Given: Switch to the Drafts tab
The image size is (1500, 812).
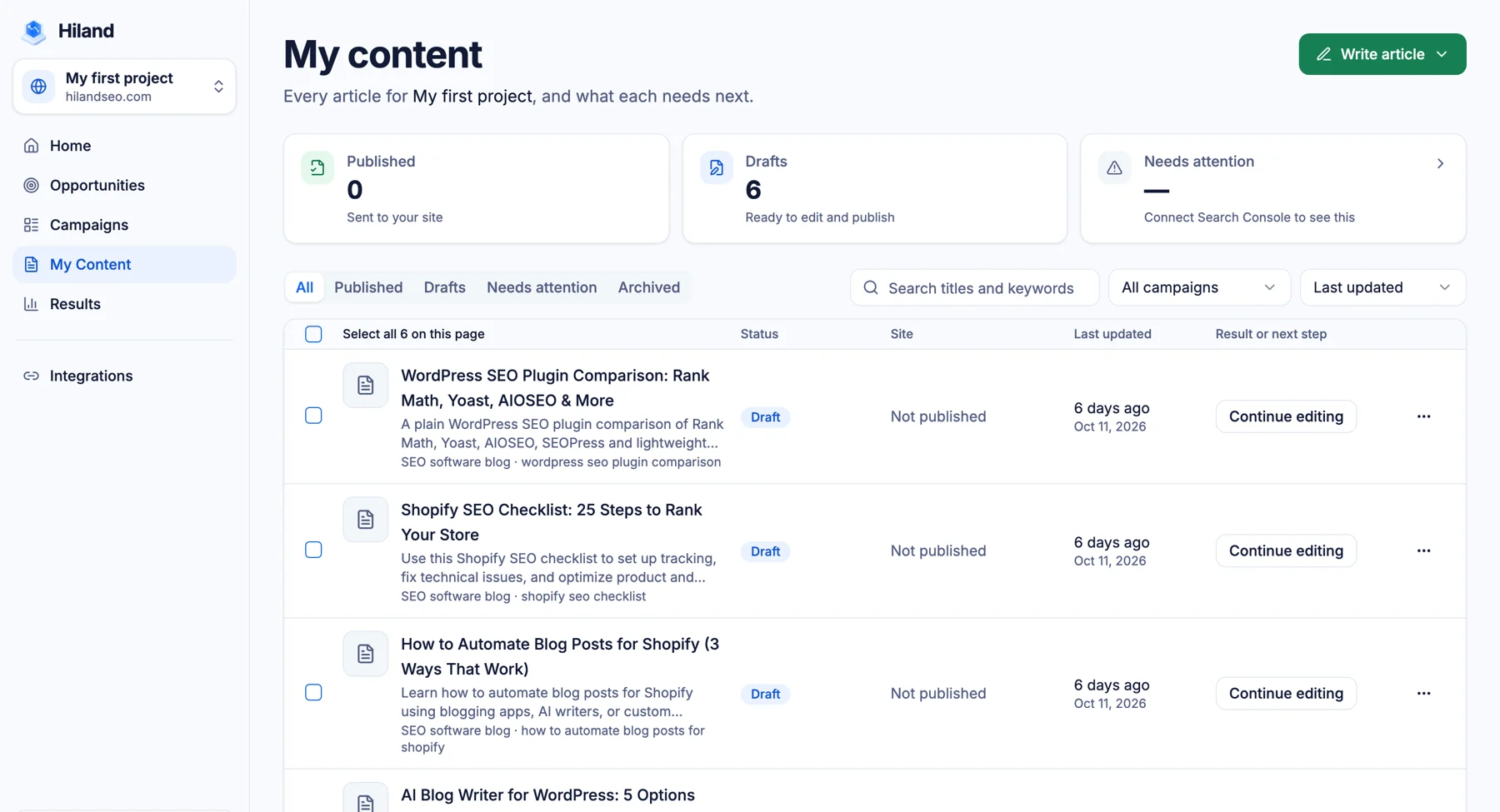Looking at the screenshot, I should [x=444, y=287].
